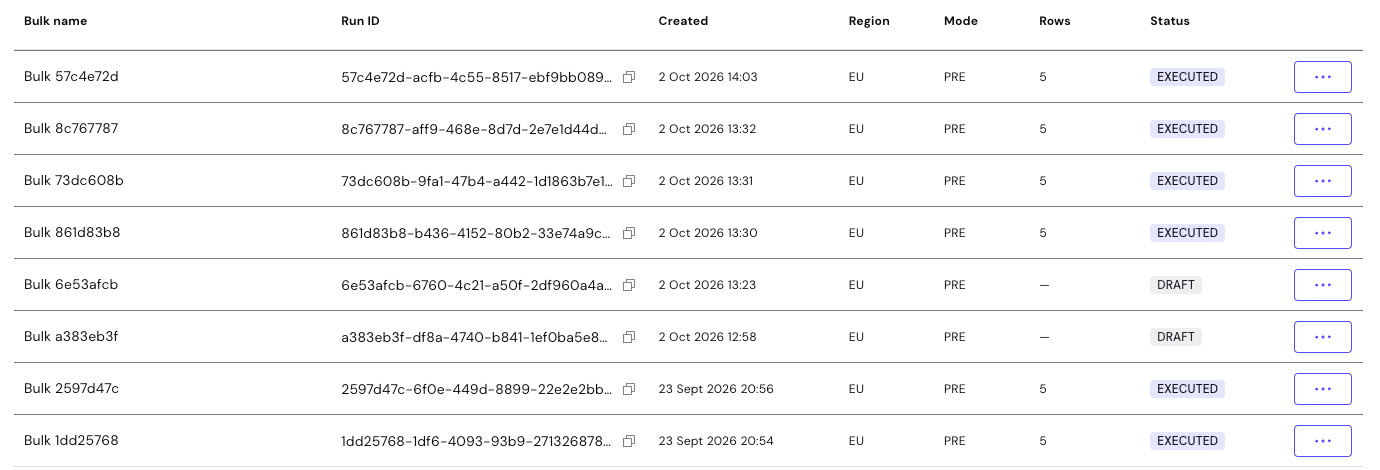Click Run ID text starting 861d83b8-b436

476,233
